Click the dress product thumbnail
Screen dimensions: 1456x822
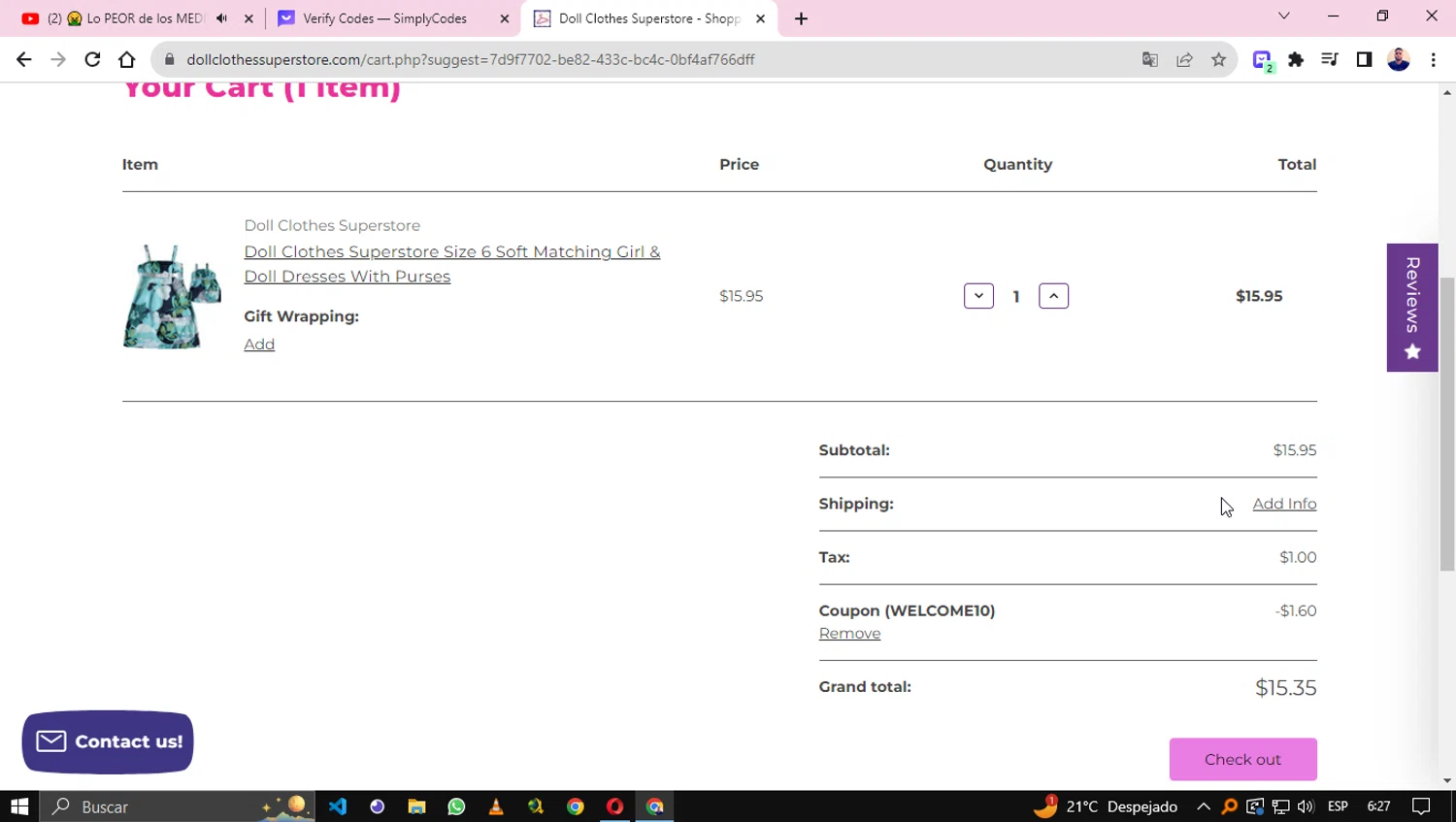[172, 296]
